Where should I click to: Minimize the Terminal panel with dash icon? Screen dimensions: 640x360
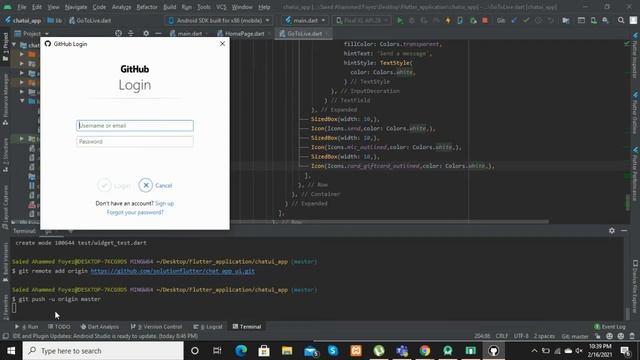624,231
